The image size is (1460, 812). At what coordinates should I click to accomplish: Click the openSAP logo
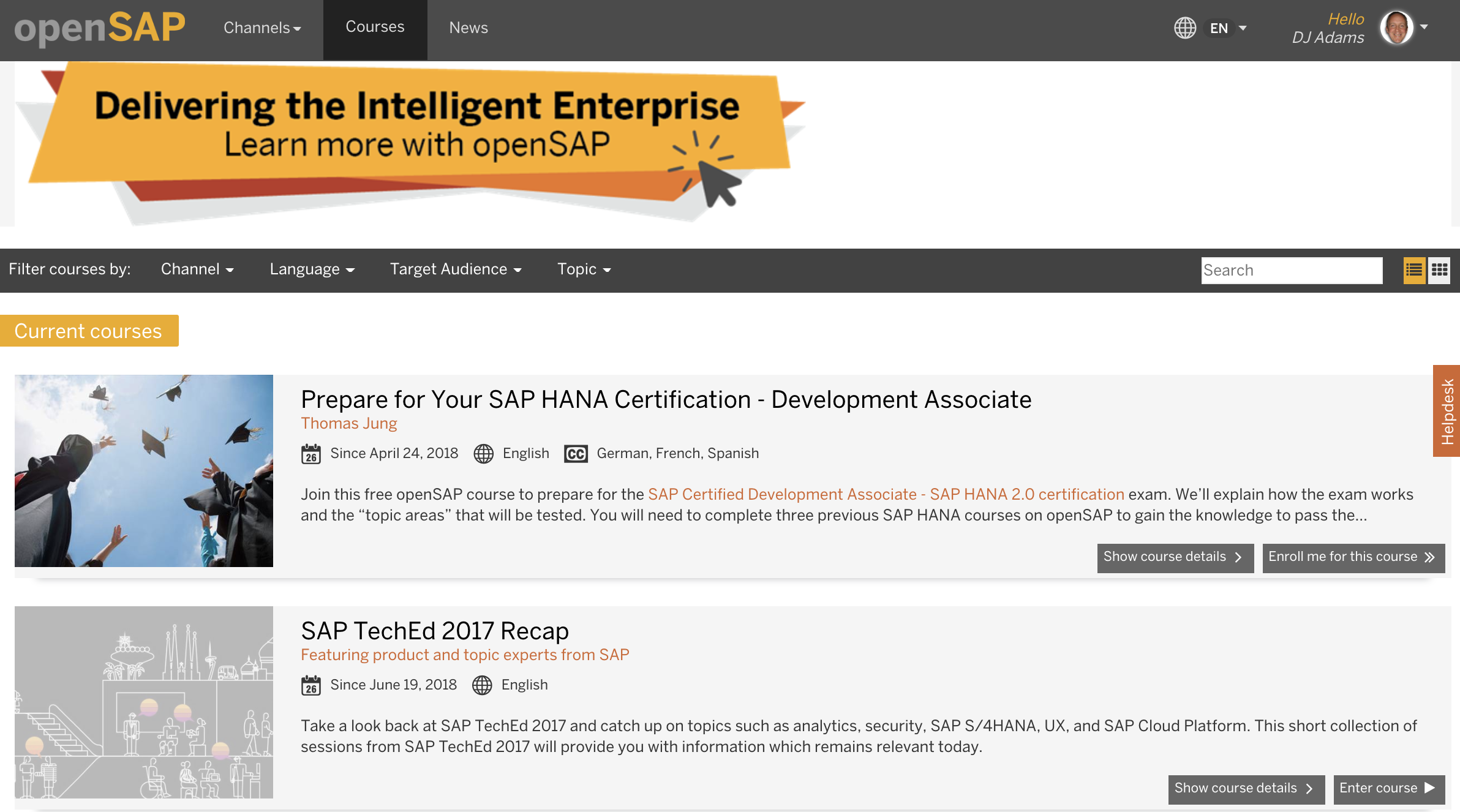point(100,28)
